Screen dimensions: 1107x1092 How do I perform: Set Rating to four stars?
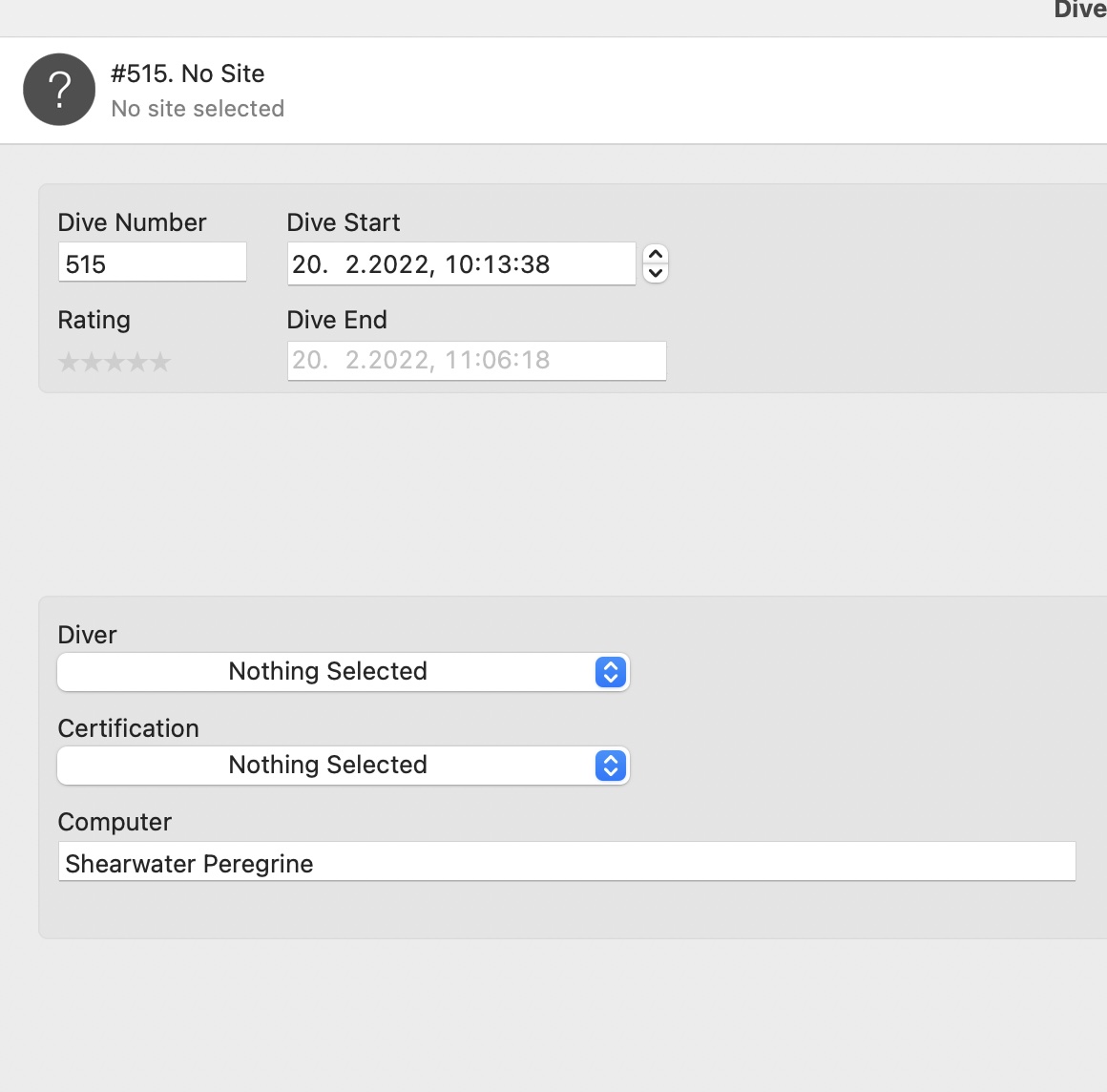[137, 363]
